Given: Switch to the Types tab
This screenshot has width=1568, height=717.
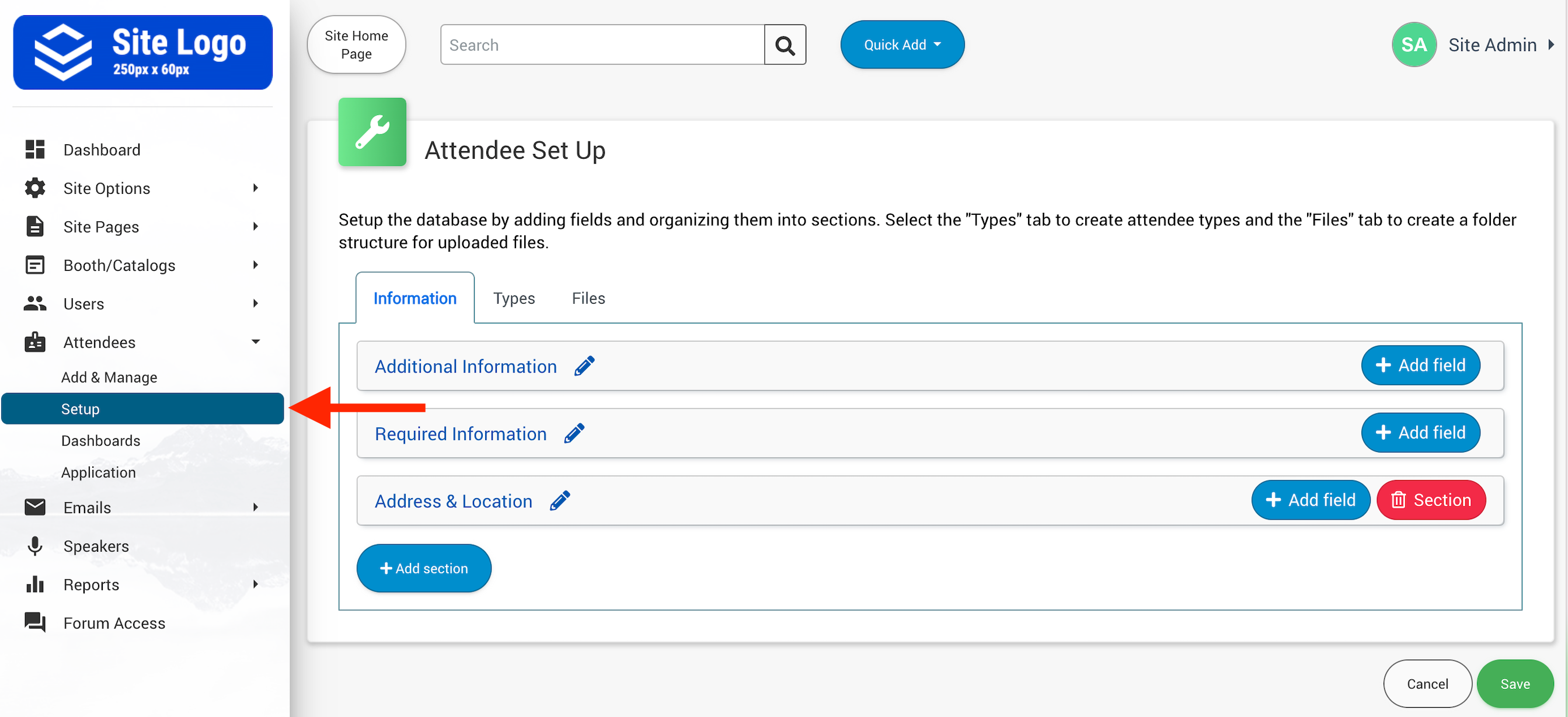Looking at the screenshot, I should (x=513, y=298).
